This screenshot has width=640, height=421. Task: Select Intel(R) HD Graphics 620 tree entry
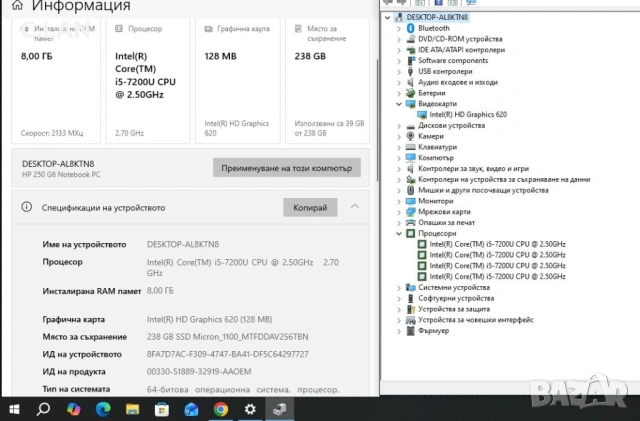click(x=468, y=115)
